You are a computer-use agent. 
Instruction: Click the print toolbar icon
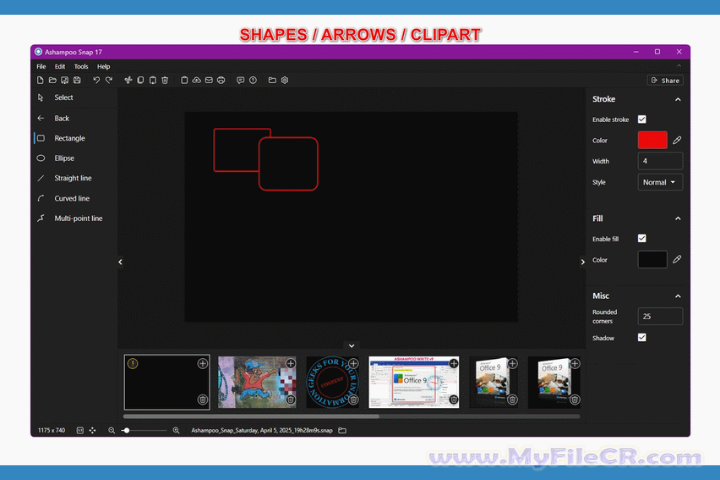pos(221,80)
